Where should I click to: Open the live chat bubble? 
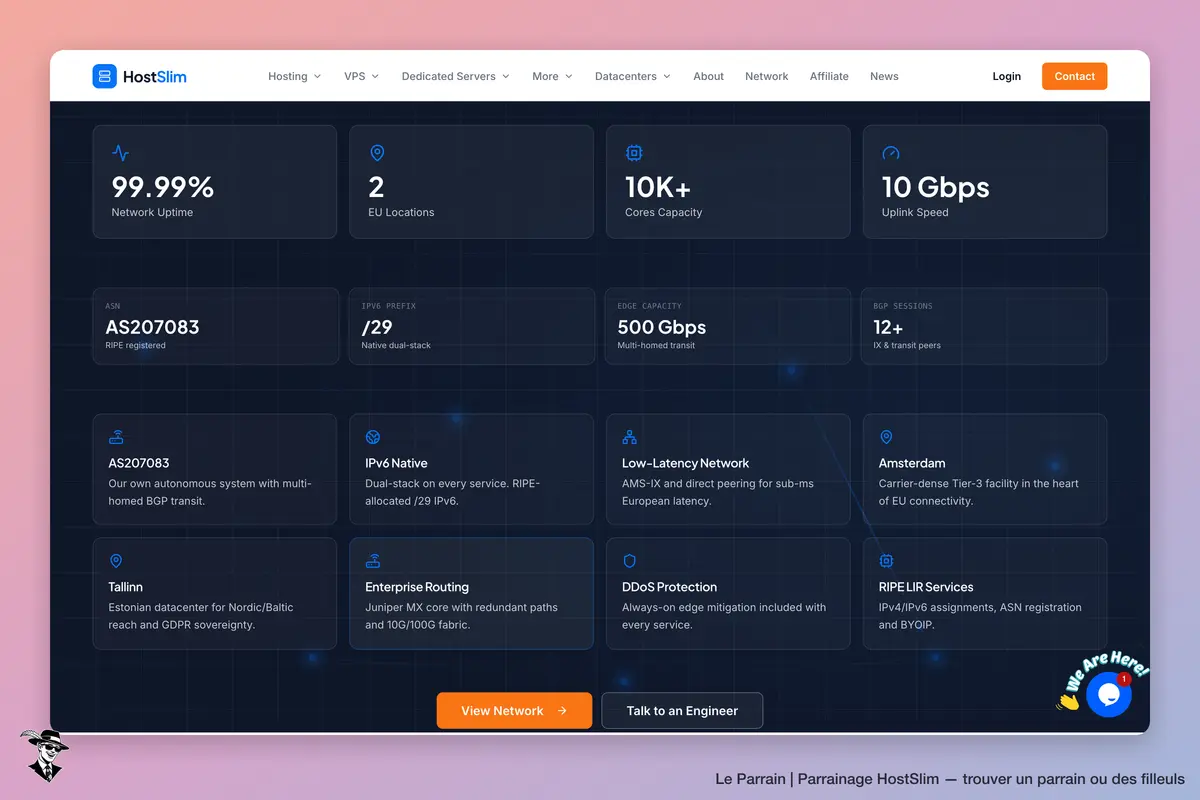point(1108,694)
